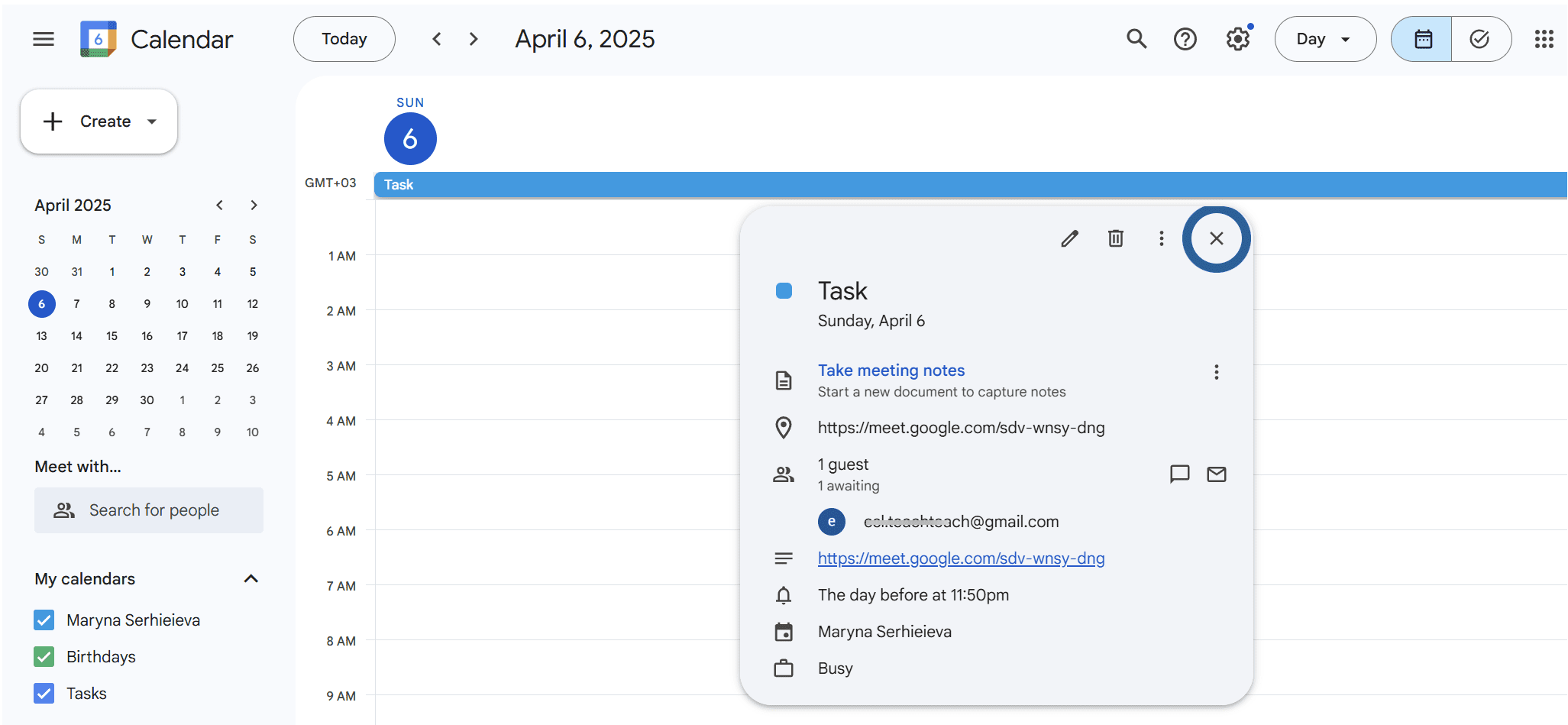
Task: Click the Today button
Action: pos(344,39)
